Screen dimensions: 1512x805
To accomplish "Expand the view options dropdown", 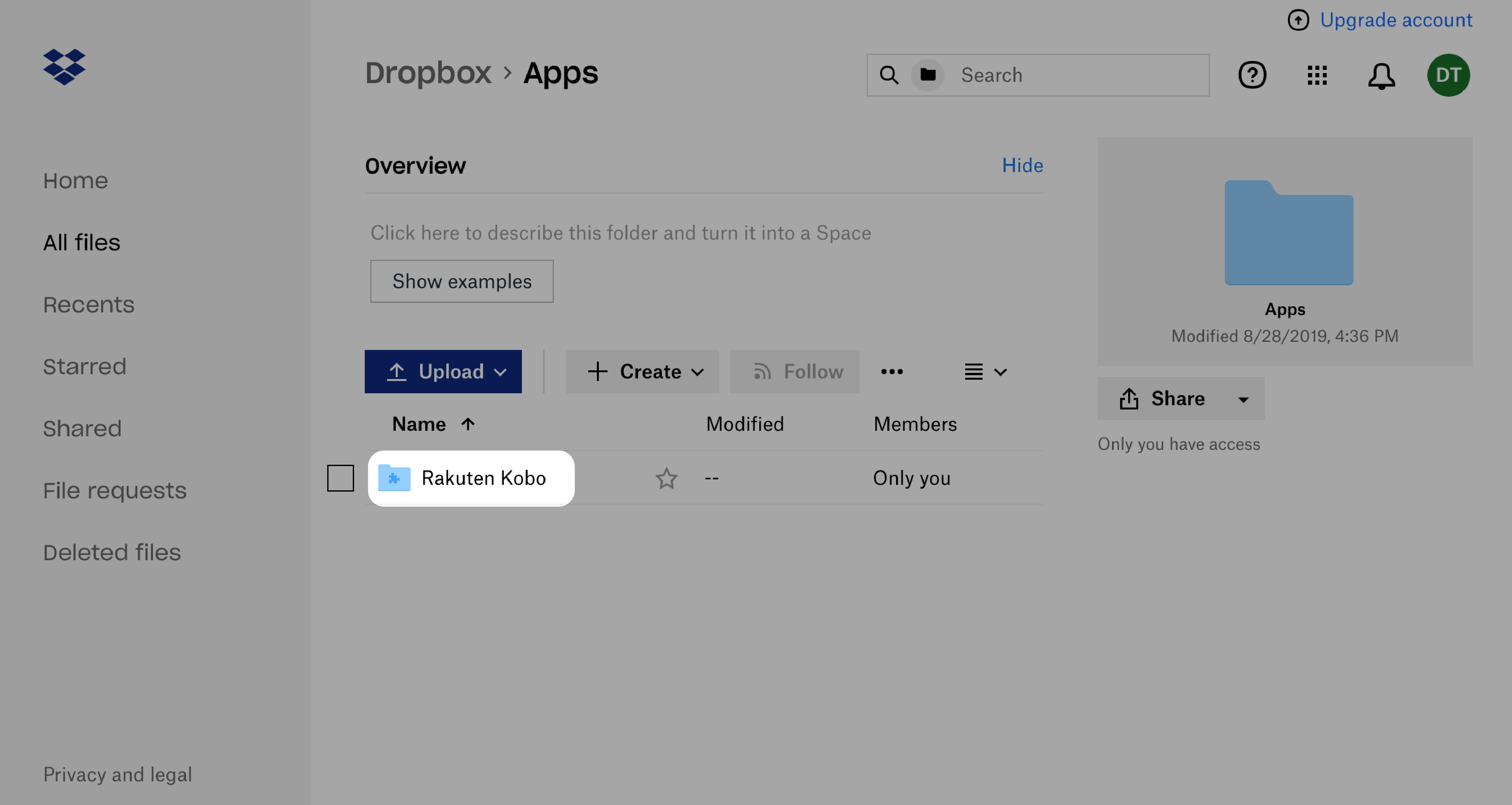I will point(983,371).
